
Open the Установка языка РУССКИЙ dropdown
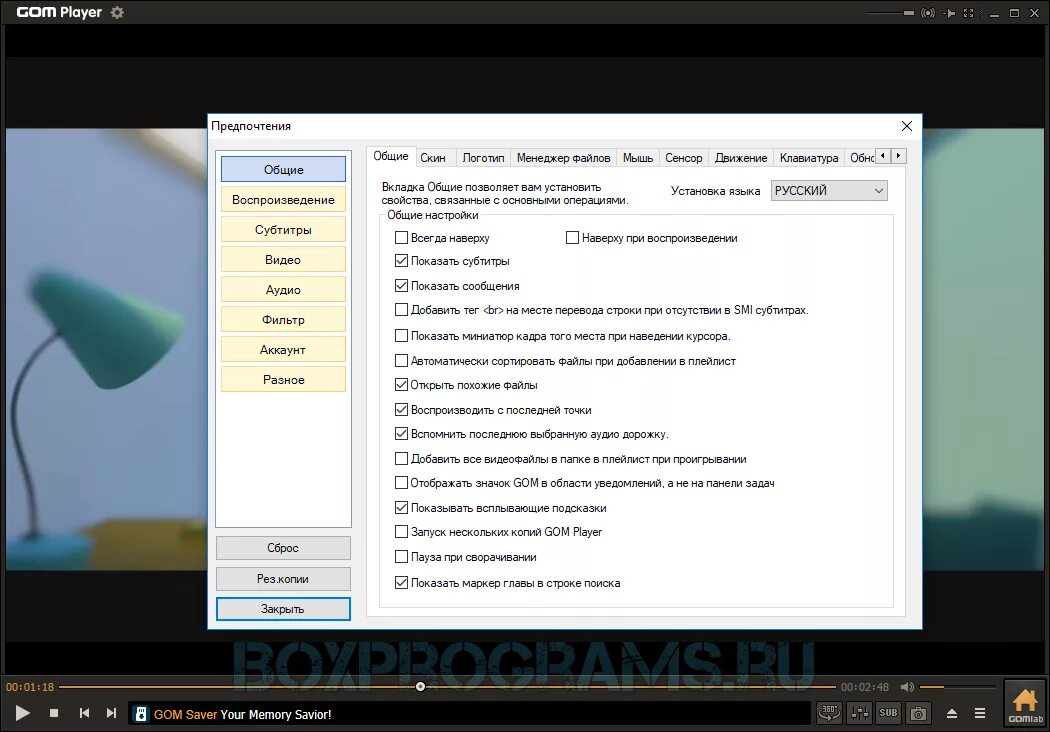(x=829, y=191)
